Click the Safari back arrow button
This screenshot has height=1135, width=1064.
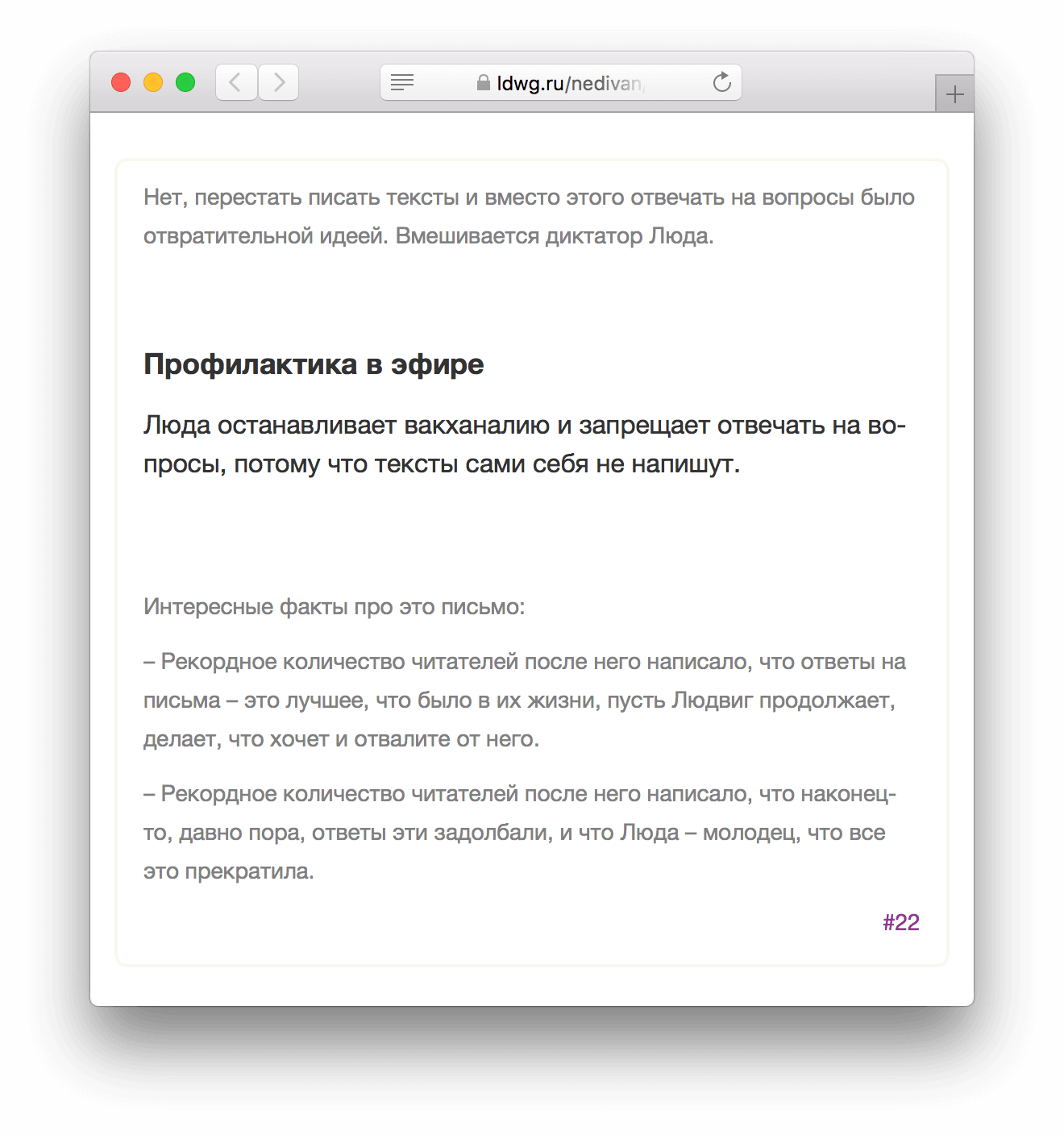pyautogui.click(x=236, y=82)
